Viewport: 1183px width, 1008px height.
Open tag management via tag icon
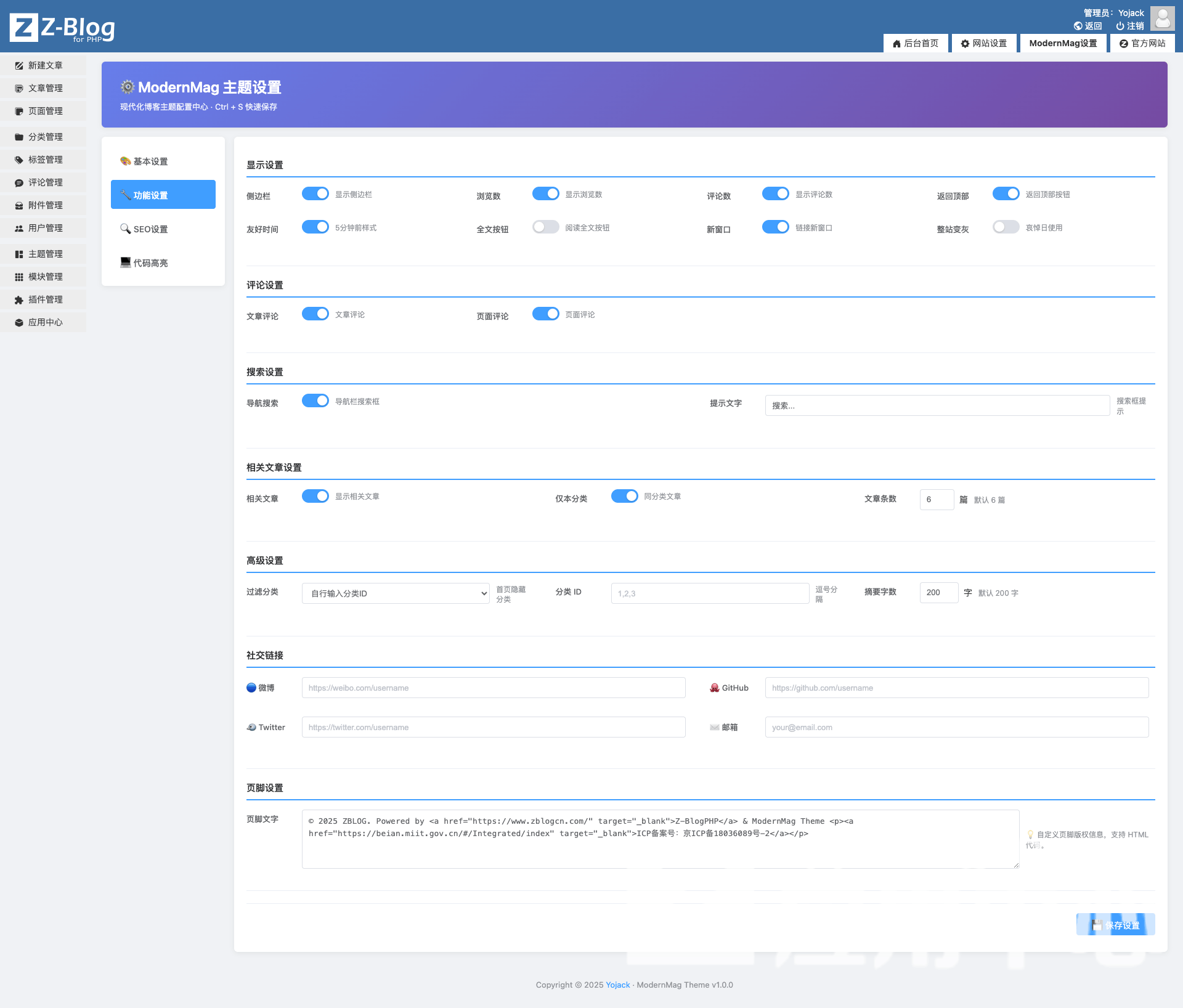pos(19,160)
